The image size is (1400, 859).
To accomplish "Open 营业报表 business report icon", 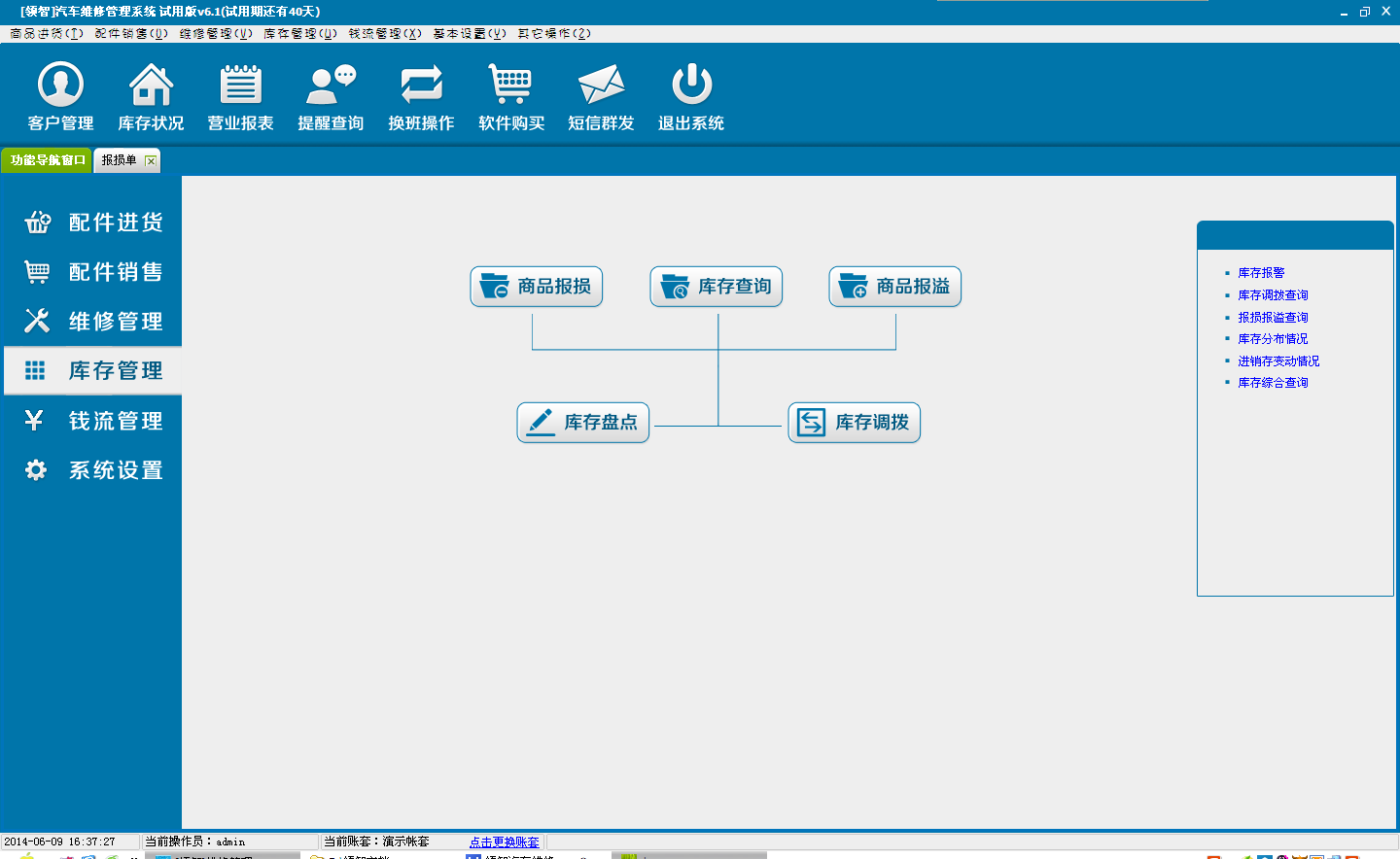I will click(x=240, y=86).
